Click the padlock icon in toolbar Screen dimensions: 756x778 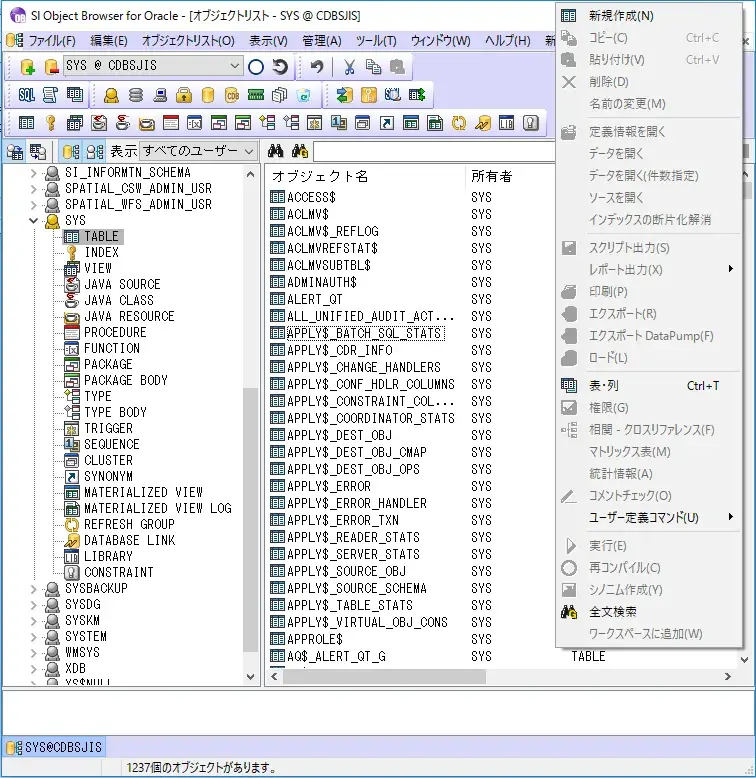[184, 95]
